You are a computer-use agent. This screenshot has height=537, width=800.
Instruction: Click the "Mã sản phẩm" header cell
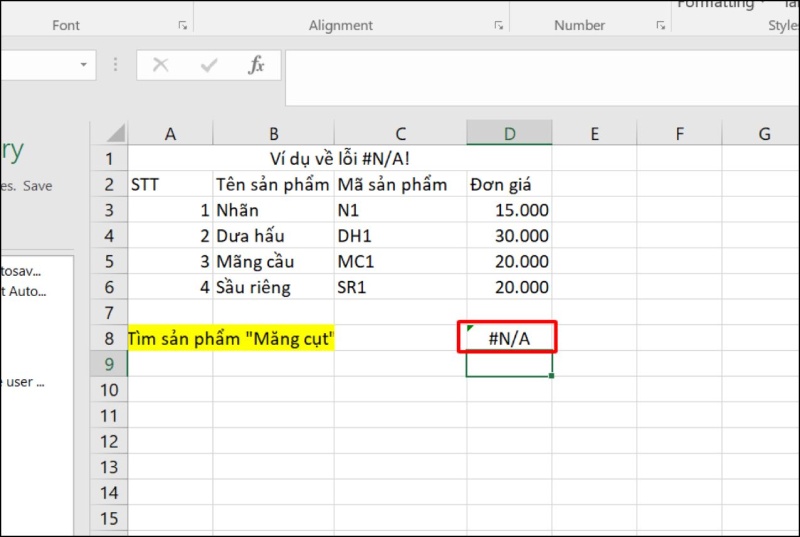pyautogui.click(x=401, y=184)
